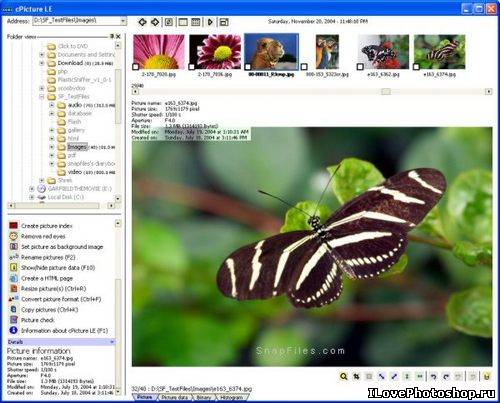
Task: Expand the Documents and Settings node
Action: coord(42,54)
